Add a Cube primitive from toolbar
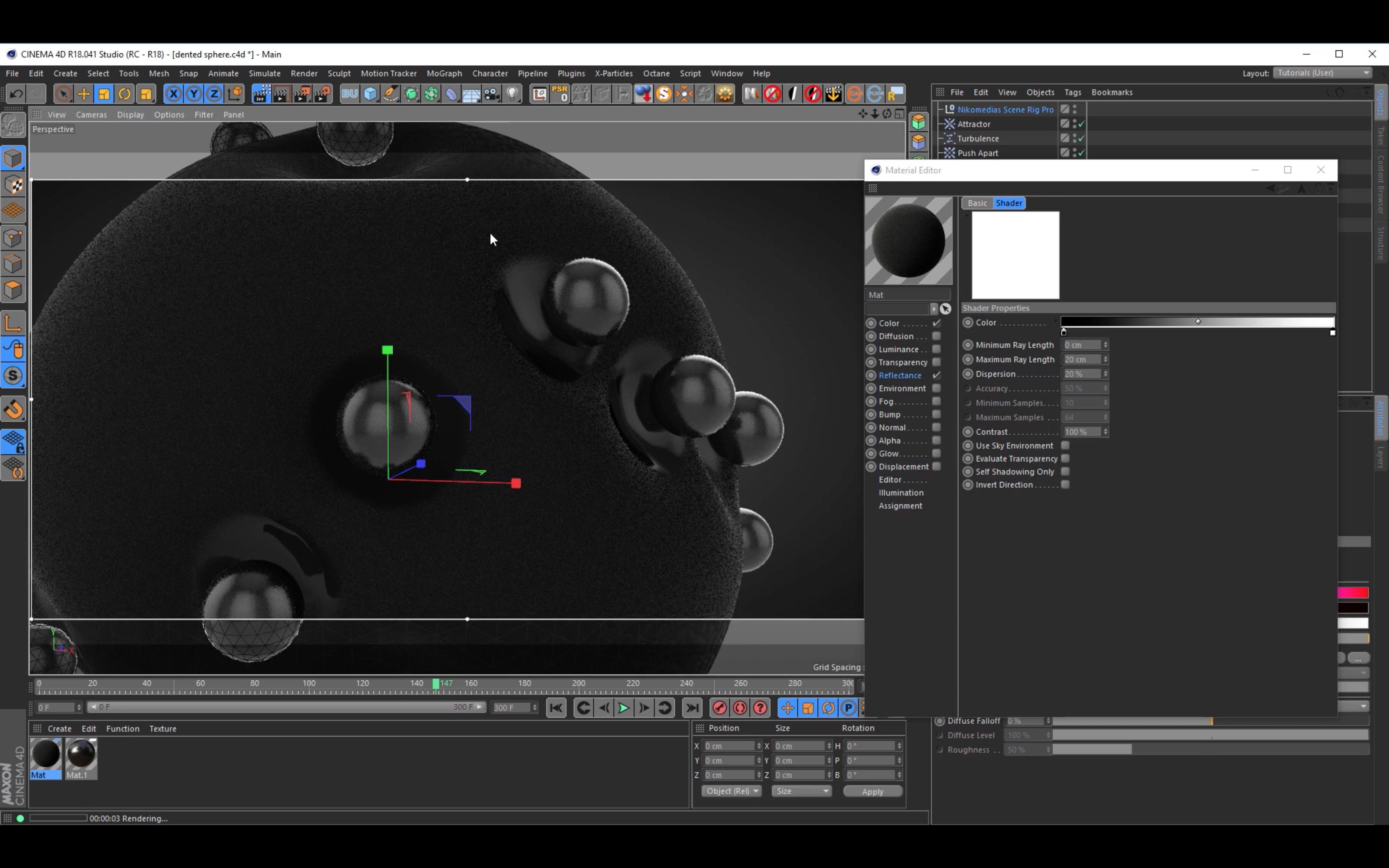Screen dimensions: 1389x868 coord(370,93)
